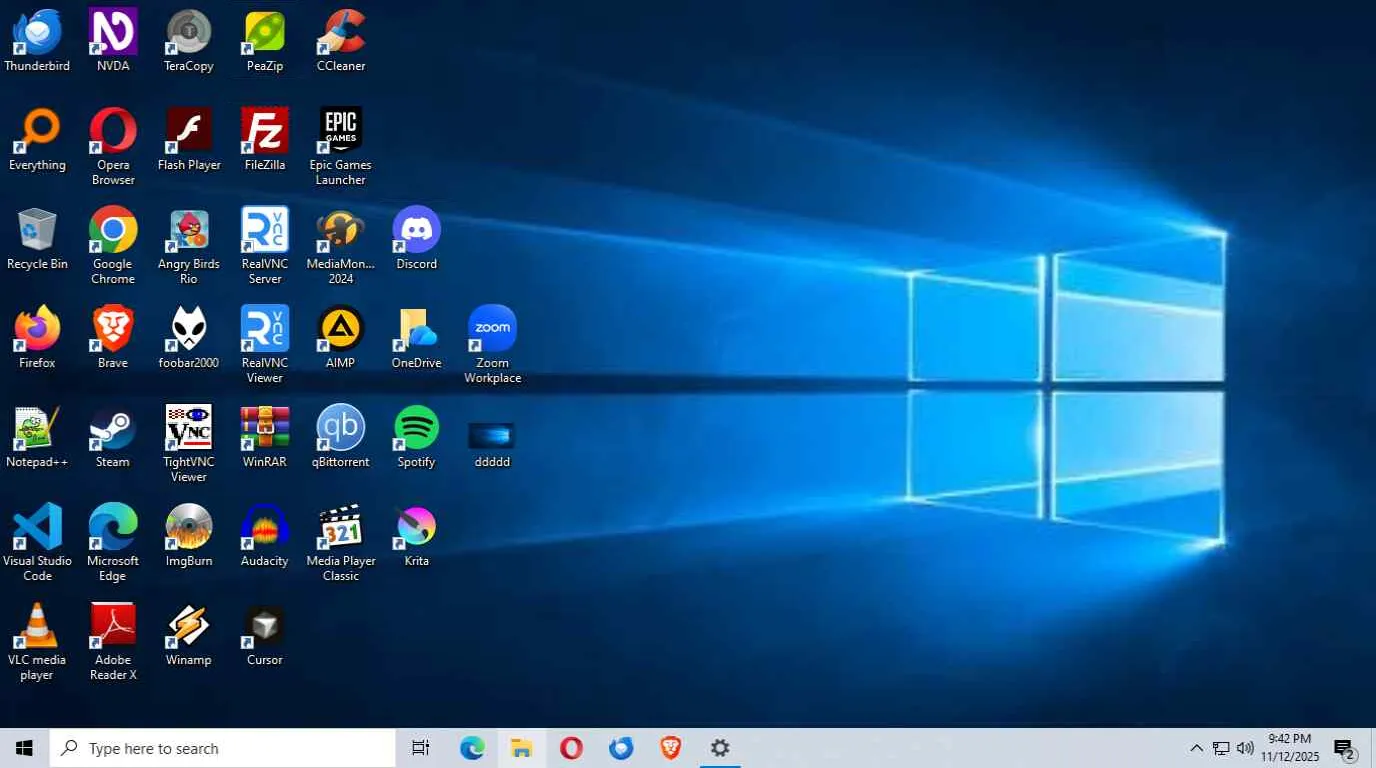Click the Visual Studio Code desktop icon

coord(37,543)
